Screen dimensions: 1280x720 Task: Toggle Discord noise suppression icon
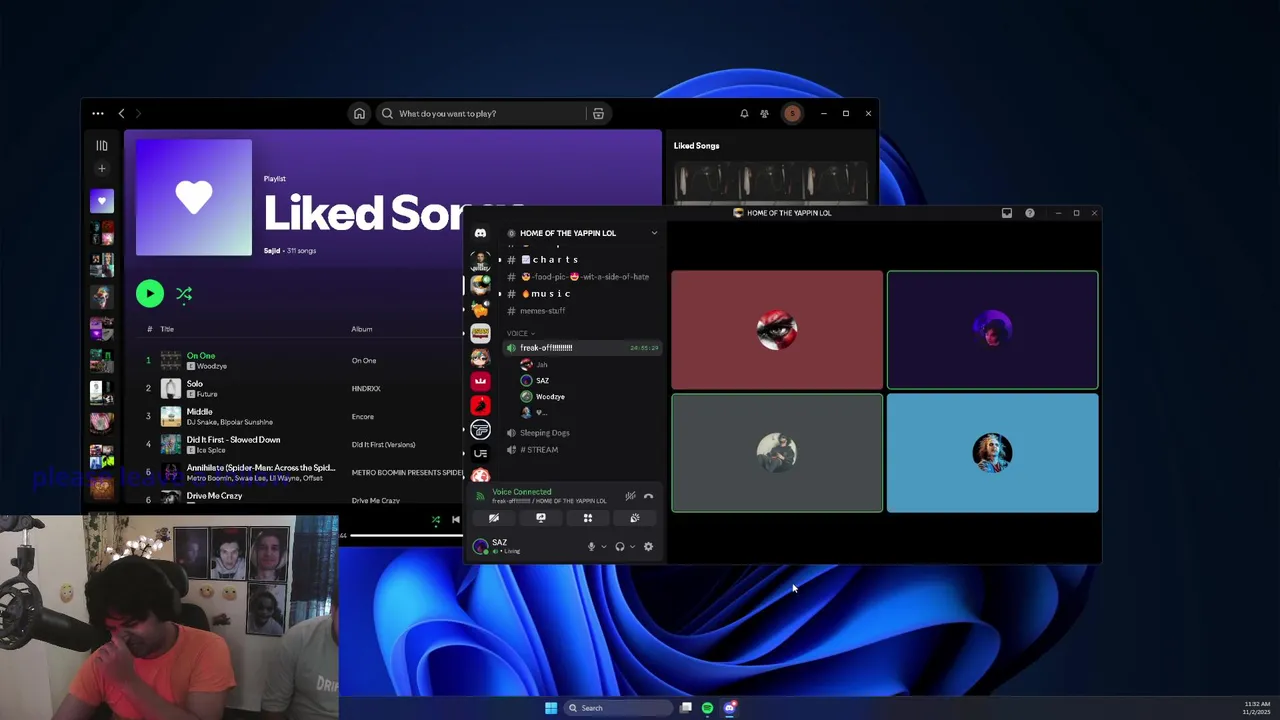(x=630, y=496)
